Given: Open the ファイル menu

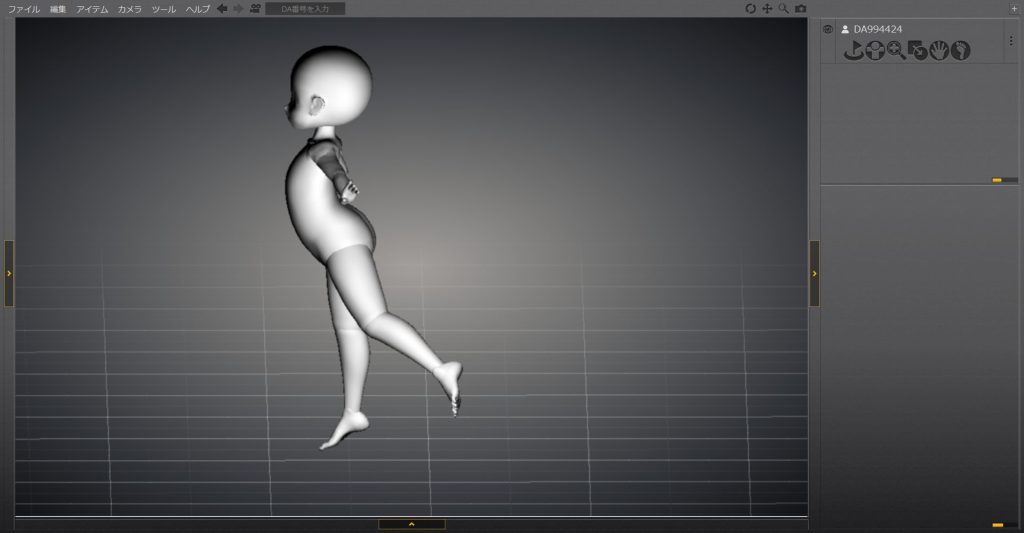Looking at the screenshot, I should click(x=23, y=9).
